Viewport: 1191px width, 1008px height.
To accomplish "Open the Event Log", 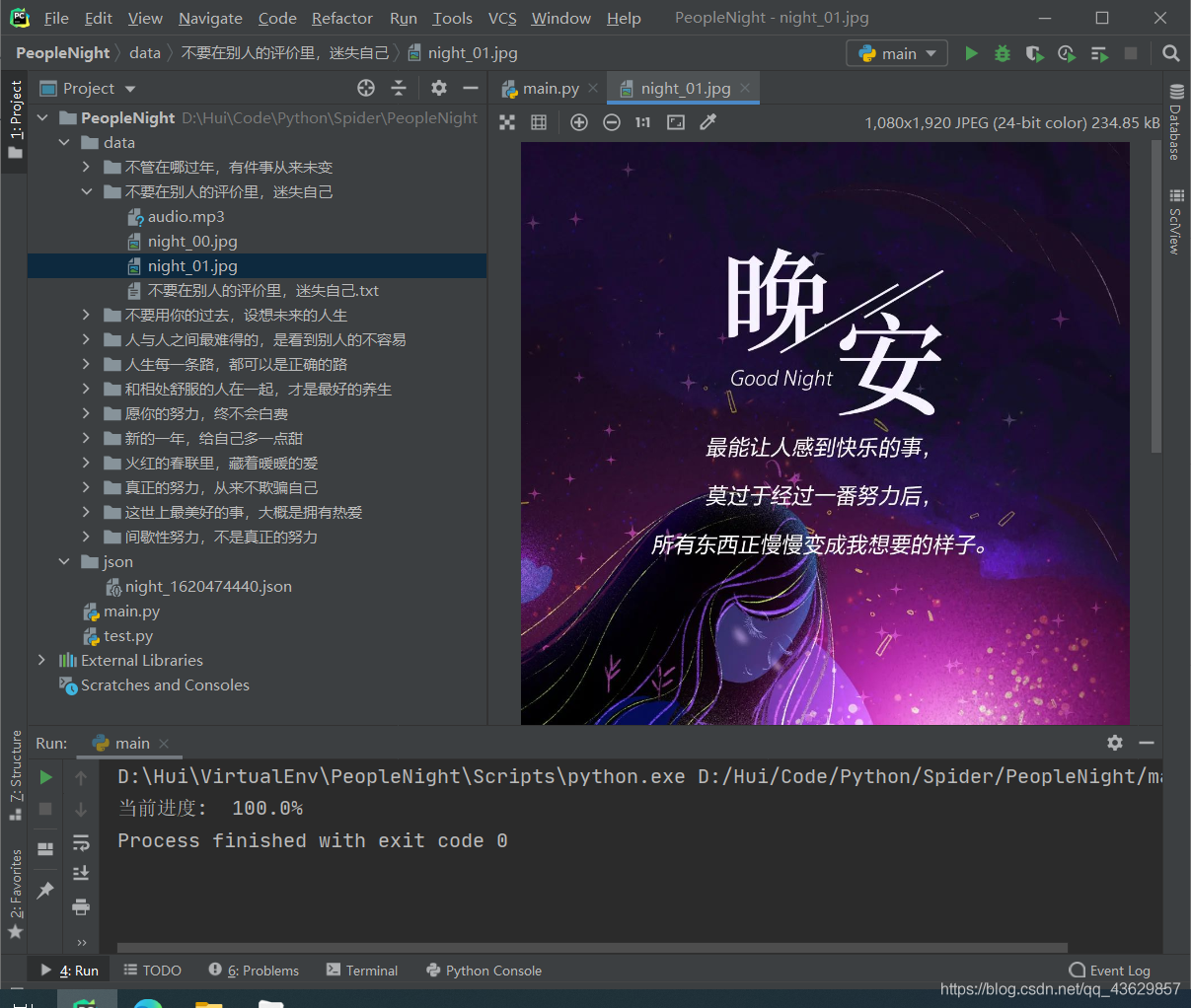I will [x=1109, y=971].
